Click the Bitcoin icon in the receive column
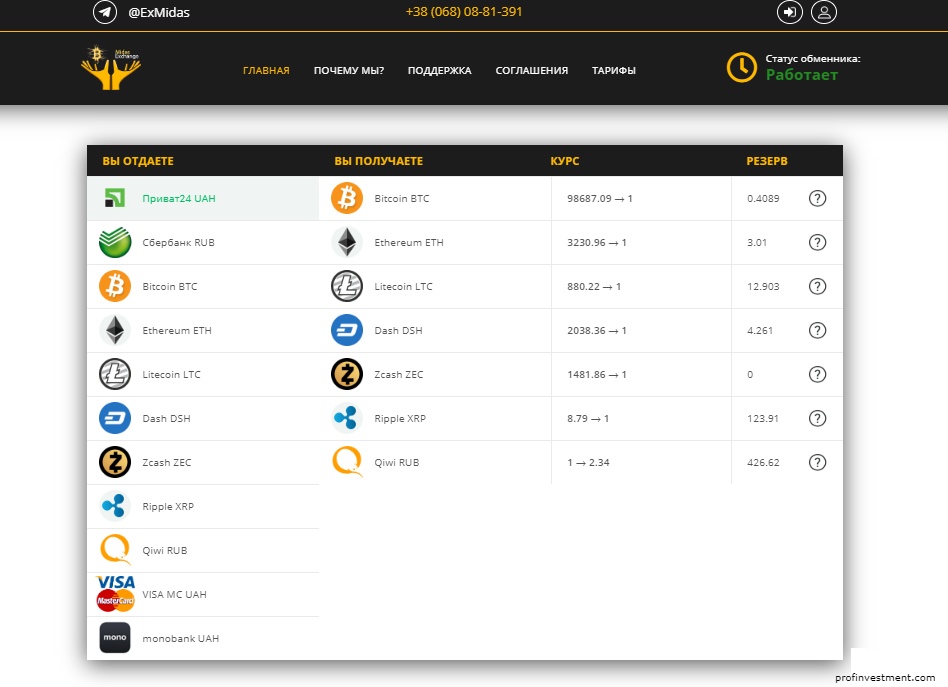The height and width of the screenshot is (687, 948). tap(347, 198)
